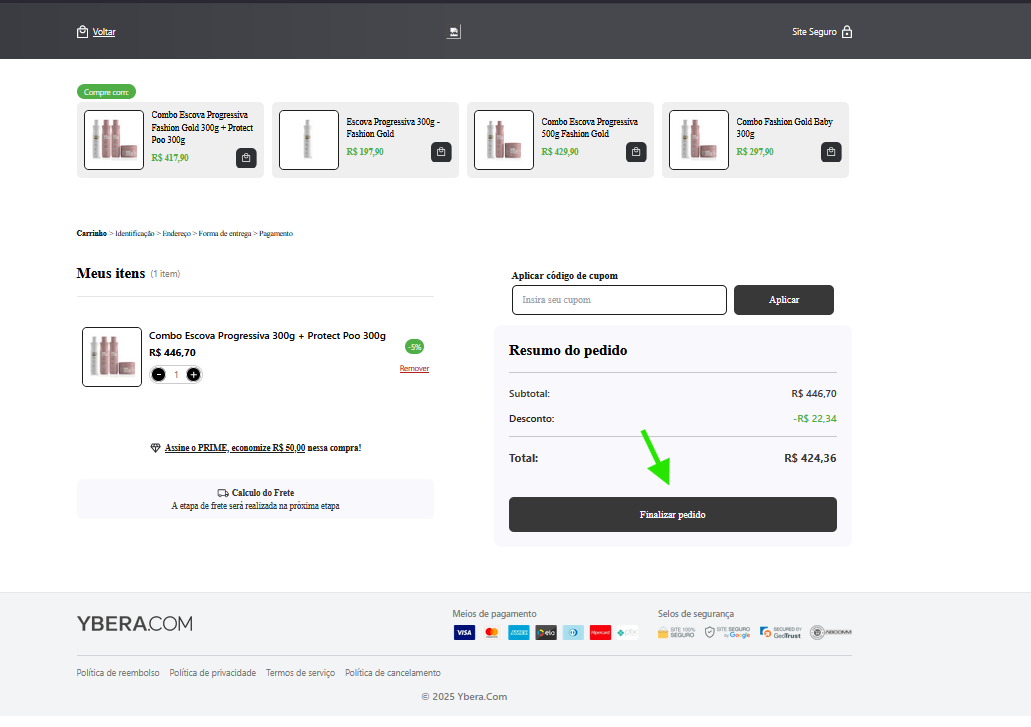This screenshot has height=727, width=1031.
Task: Click the Elo payment icon
Action: (x=546, y=632)
